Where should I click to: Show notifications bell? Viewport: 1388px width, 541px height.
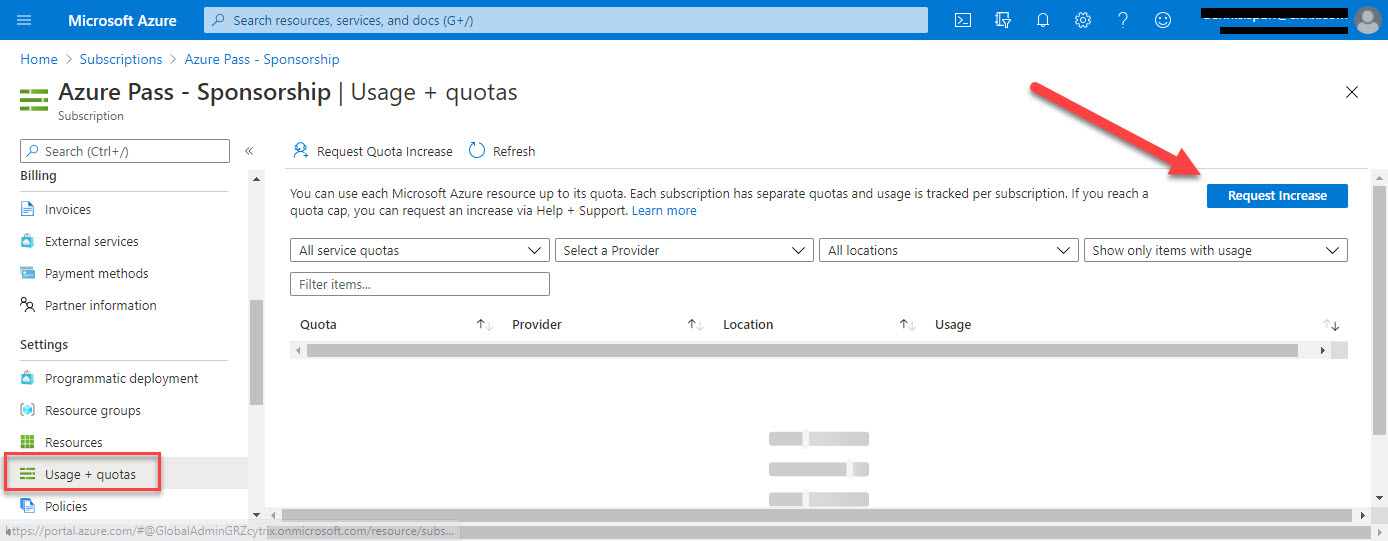(1043, 20)
